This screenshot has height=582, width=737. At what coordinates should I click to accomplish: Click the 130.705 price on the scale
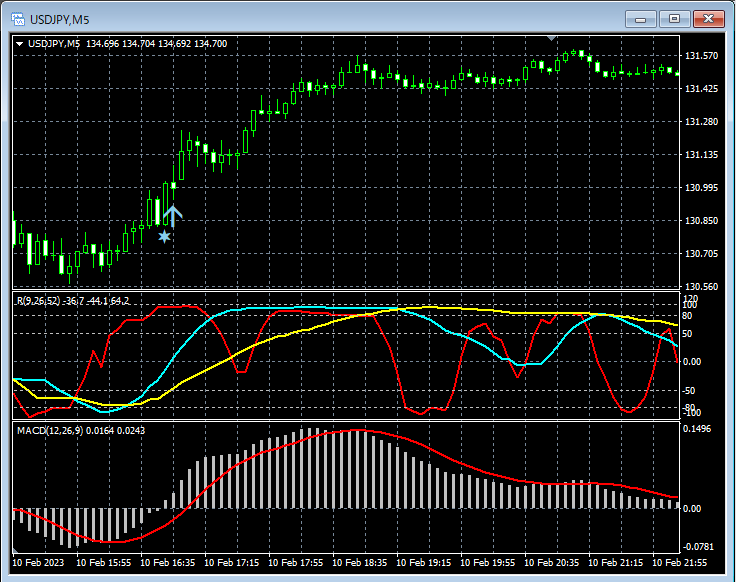(x=703, y=254)
